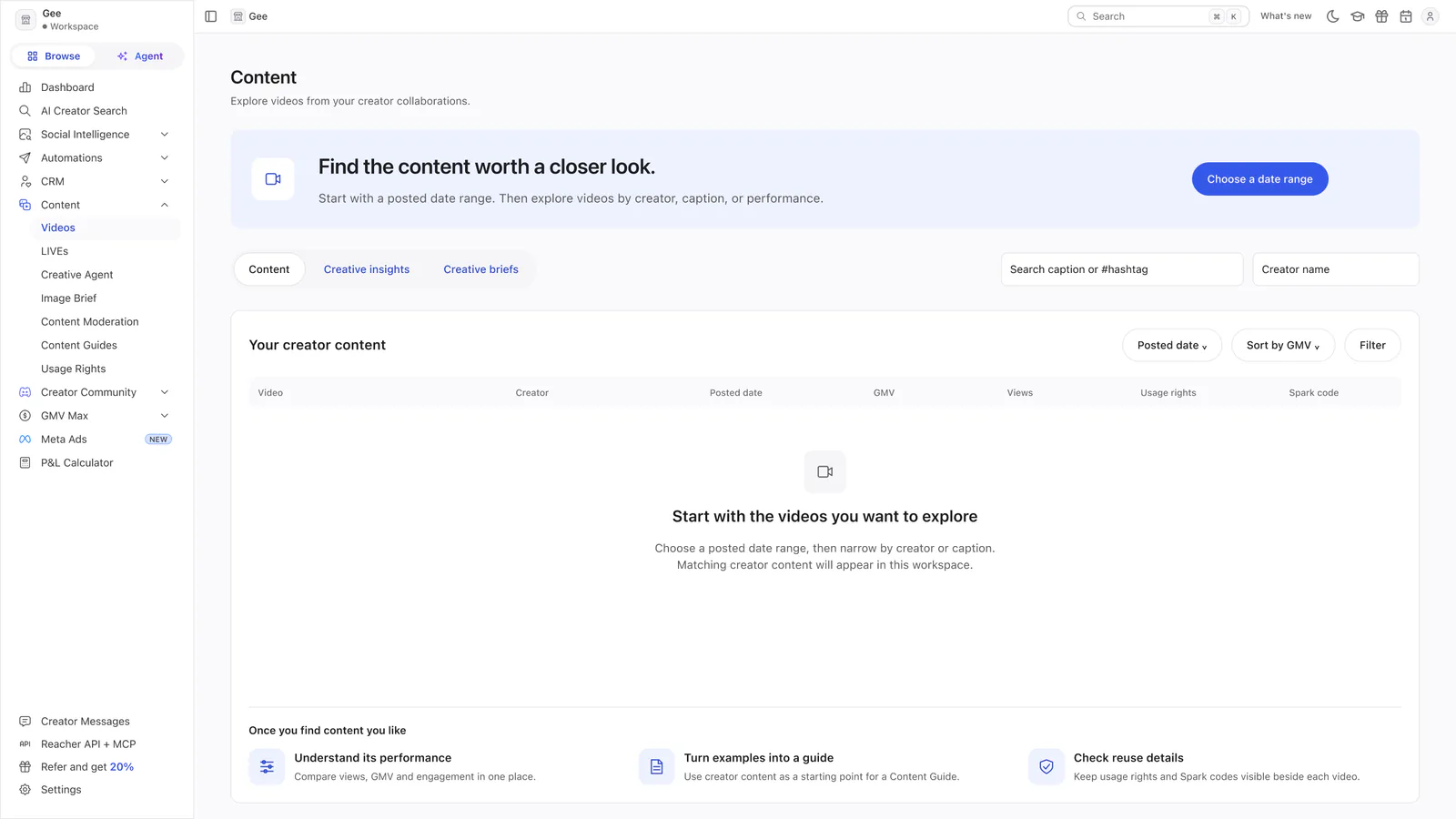Open the graduation cap academy icon
This screenshot has height=819, width=1456.
click(1358, 16)
